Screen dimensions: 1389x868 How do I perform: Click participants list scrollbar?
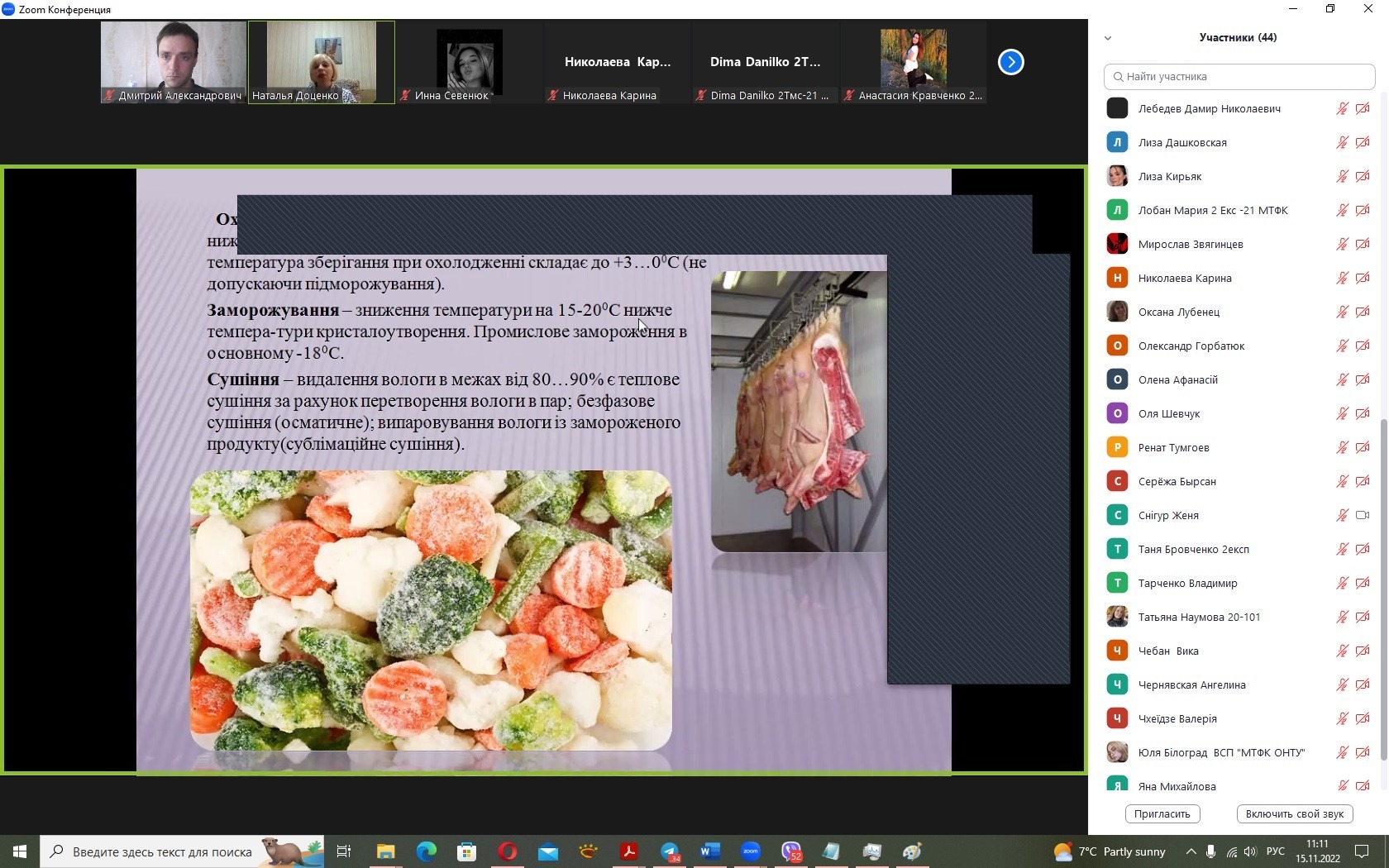(1384, 589)
